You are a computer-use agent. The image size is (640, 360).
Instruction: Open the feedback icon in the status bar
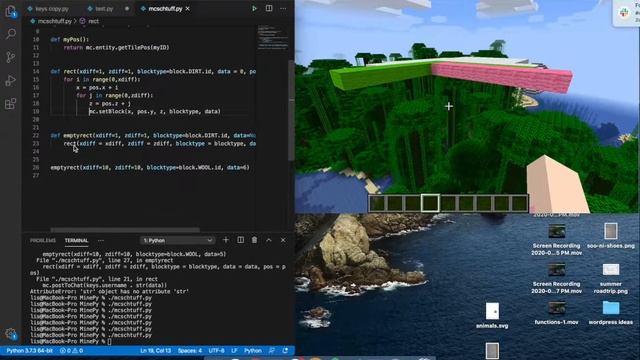[272, 351]
